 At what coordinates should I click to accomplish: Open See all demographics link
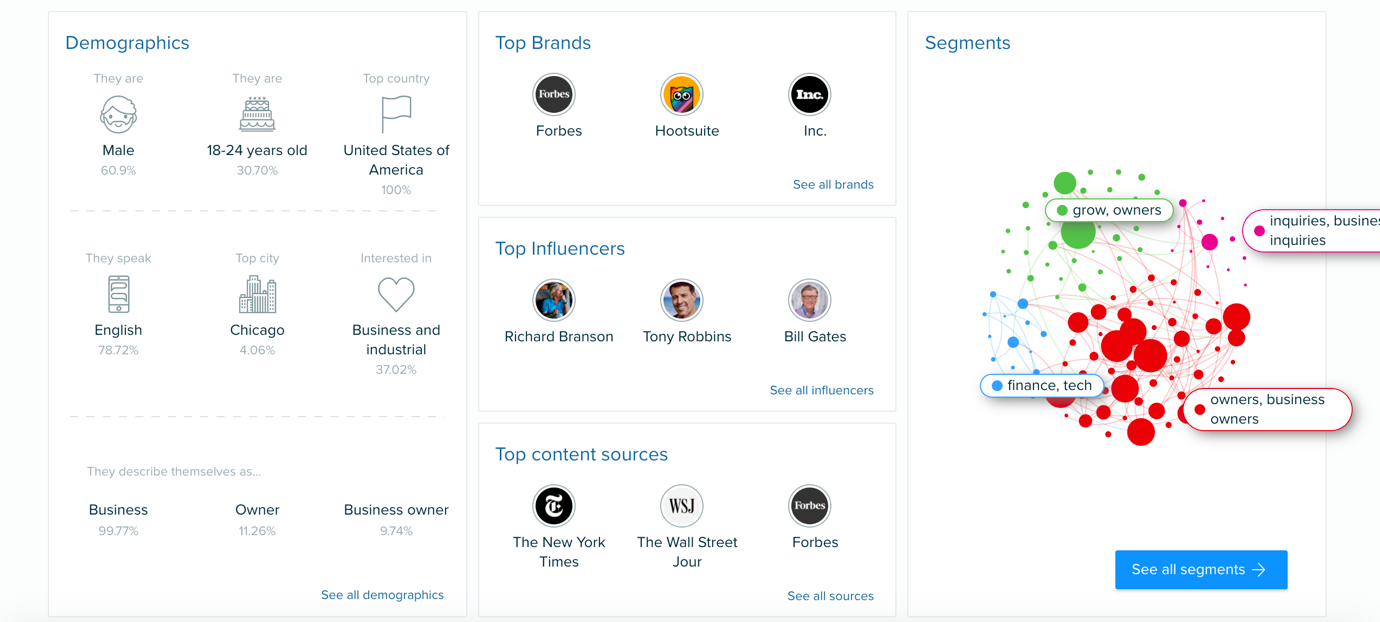pos(382,595)
